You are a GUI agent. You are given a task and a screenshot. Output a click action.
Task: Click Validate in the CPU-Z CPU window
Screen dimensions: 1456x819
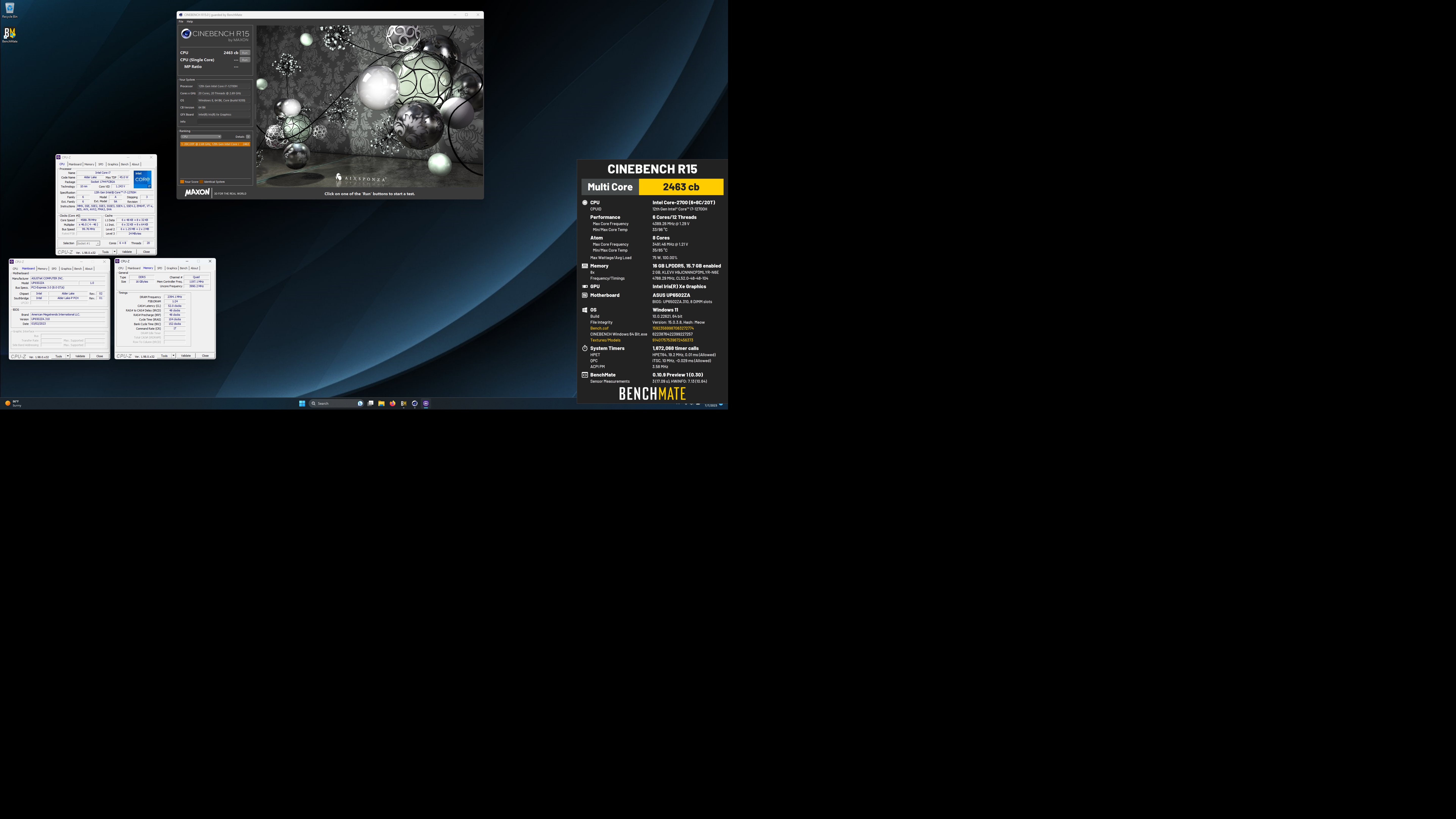click(127, 252)
